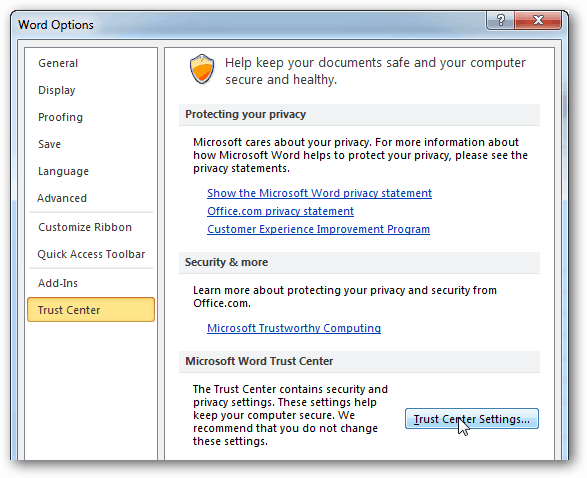Open the Quick Access Toolbar category

point(91,254)
